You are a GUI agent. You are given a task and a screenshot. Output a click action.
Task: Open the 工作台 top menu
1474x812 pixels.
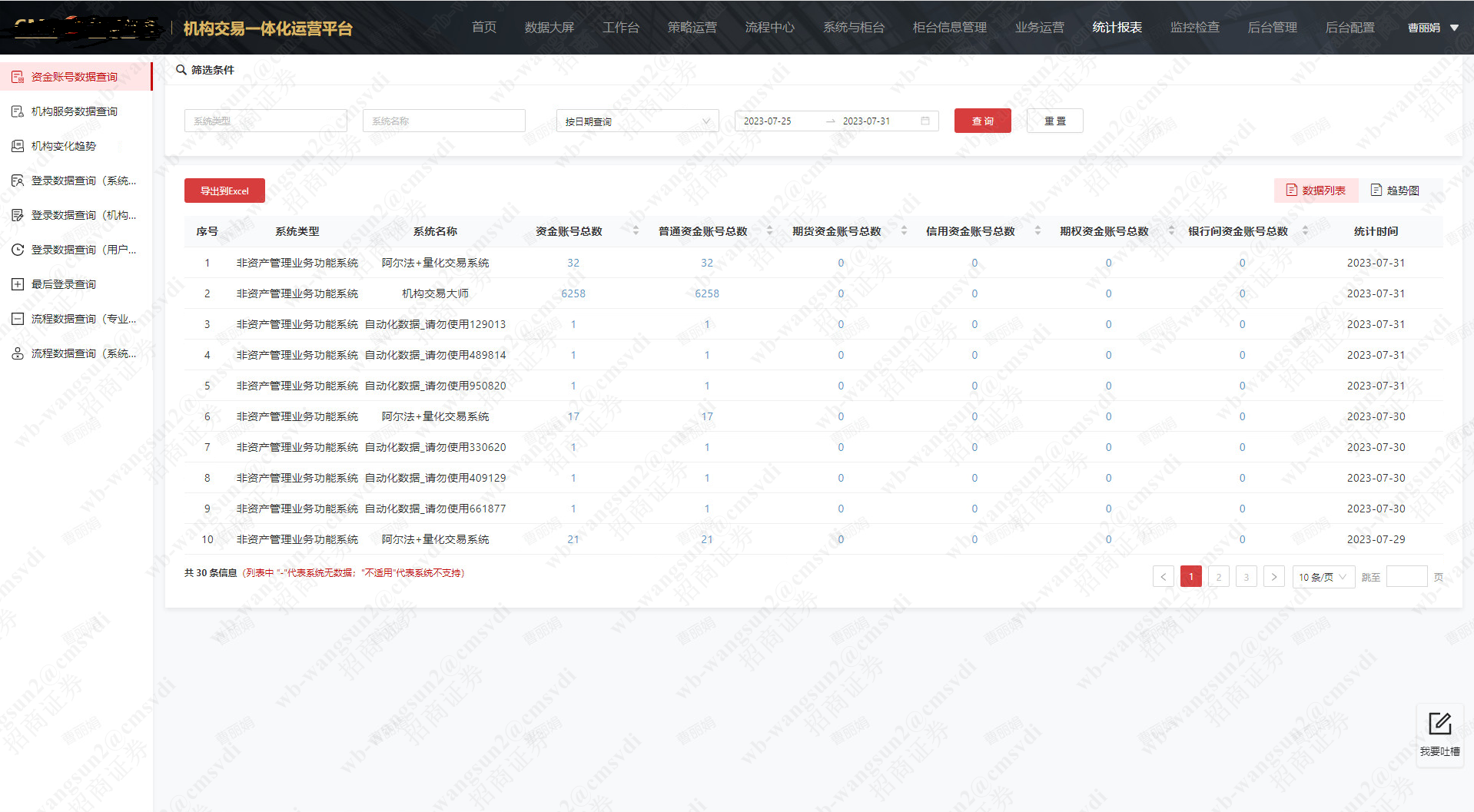621,28
